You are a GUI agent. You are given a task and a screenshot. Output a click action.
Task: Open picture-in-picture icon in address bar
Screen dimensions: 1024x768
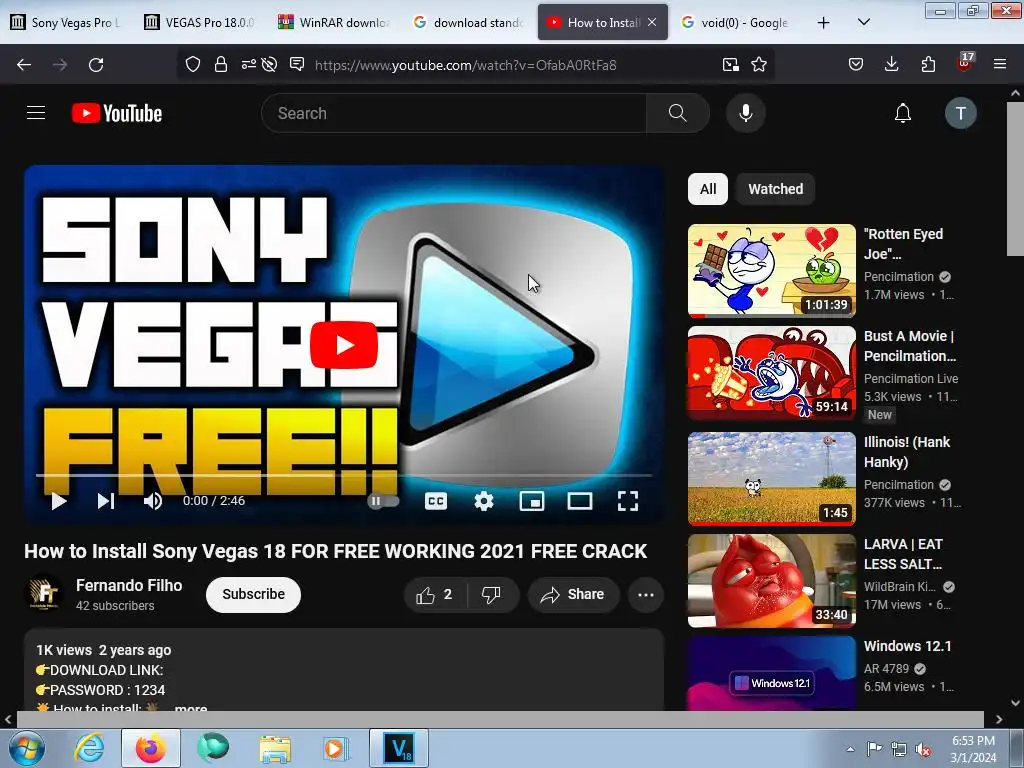(x=731, y=64)
